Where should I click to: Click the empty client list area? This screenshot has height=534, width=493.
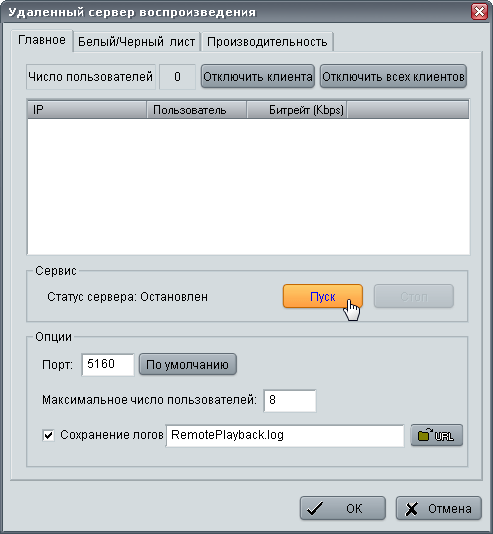pos(248,186)
